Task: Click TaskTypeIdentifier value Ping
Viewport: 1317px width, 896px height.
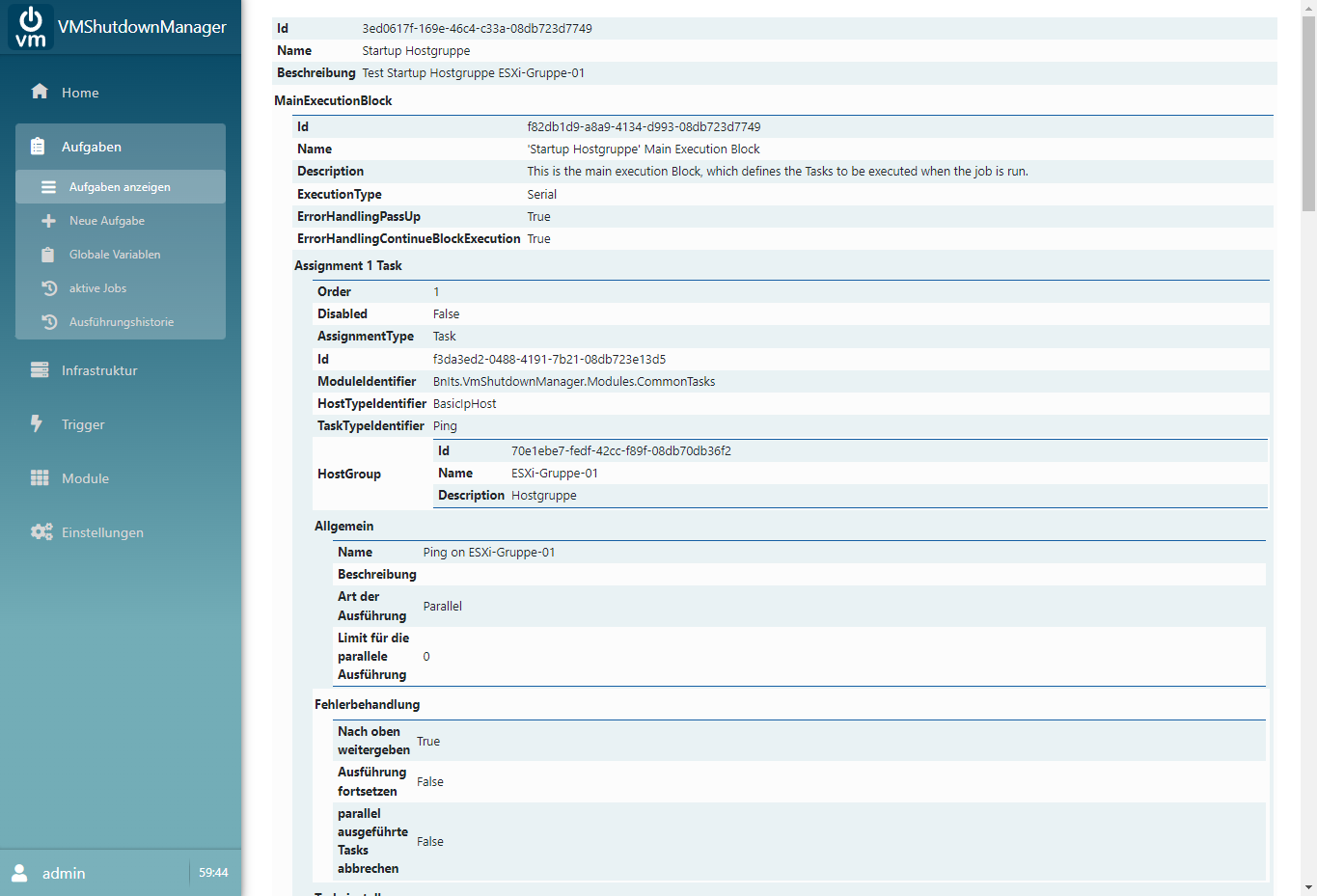Action: (x=445, y=426)
